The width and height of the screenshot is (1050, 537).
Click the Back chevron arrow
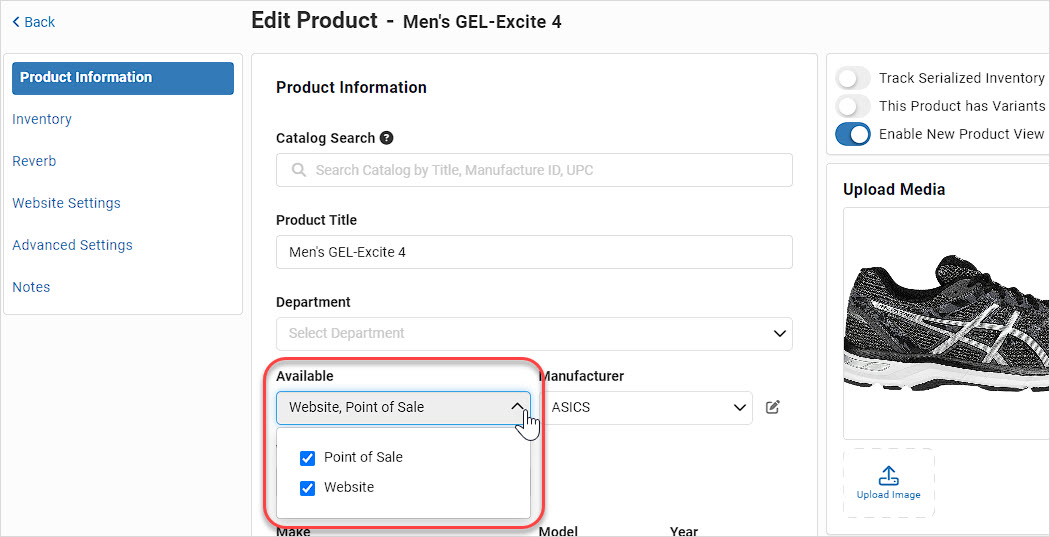(x=16, y=22)
